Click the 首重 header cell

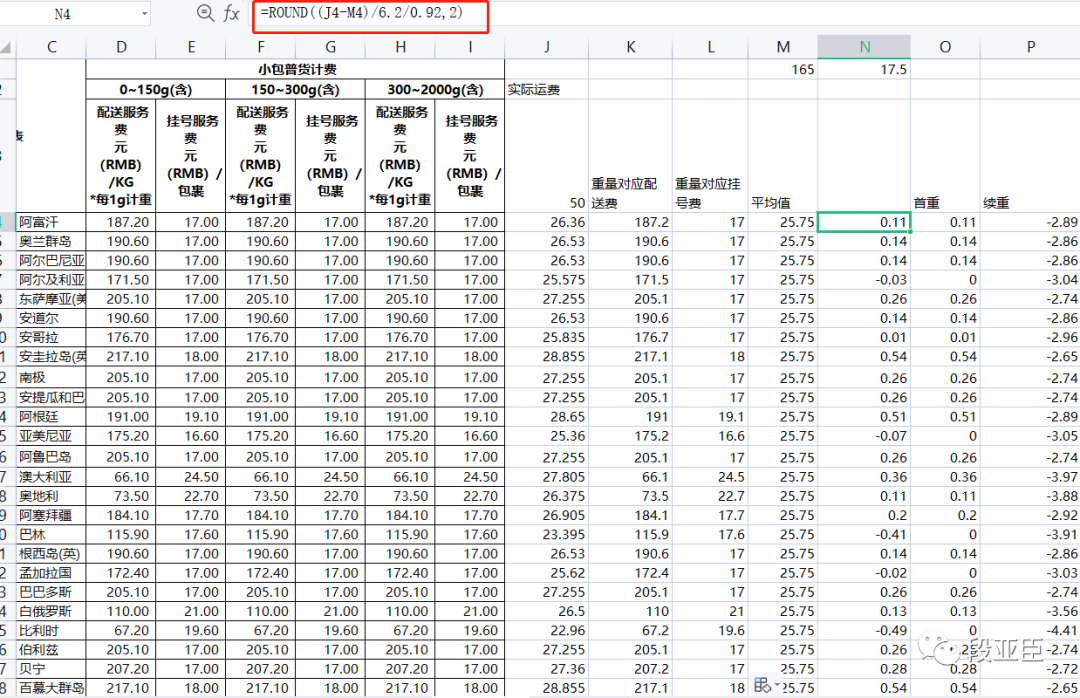coord(945,156)
